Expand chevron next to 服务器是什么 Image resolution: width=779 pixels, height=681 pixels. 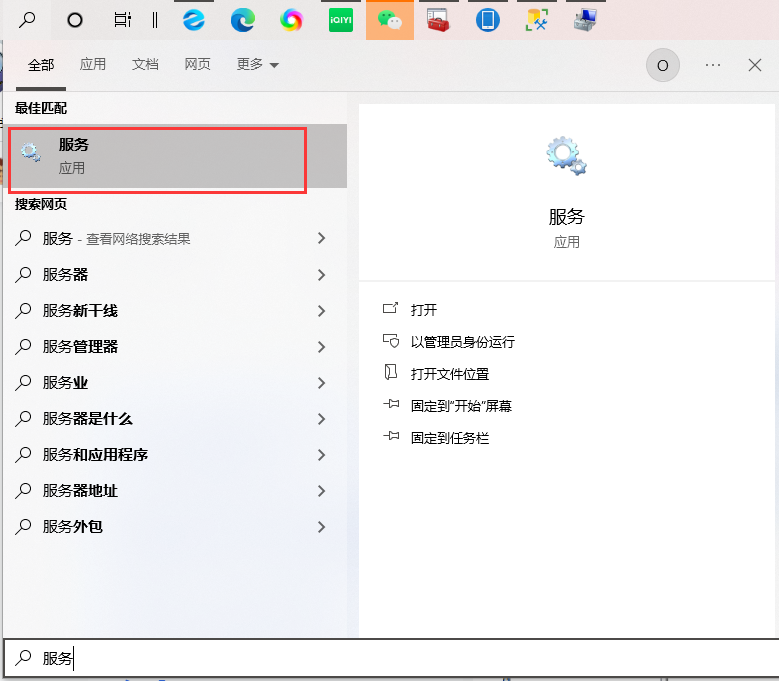click(x=321, y=419)
